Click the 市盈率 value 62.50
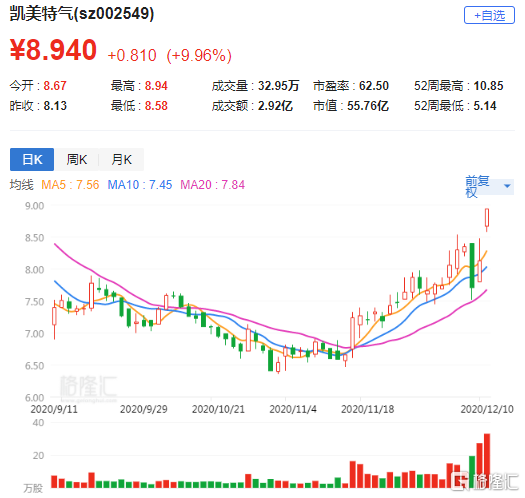Image resolution: width=525 pixels, height=498 pixels. (x=374, y=86)
